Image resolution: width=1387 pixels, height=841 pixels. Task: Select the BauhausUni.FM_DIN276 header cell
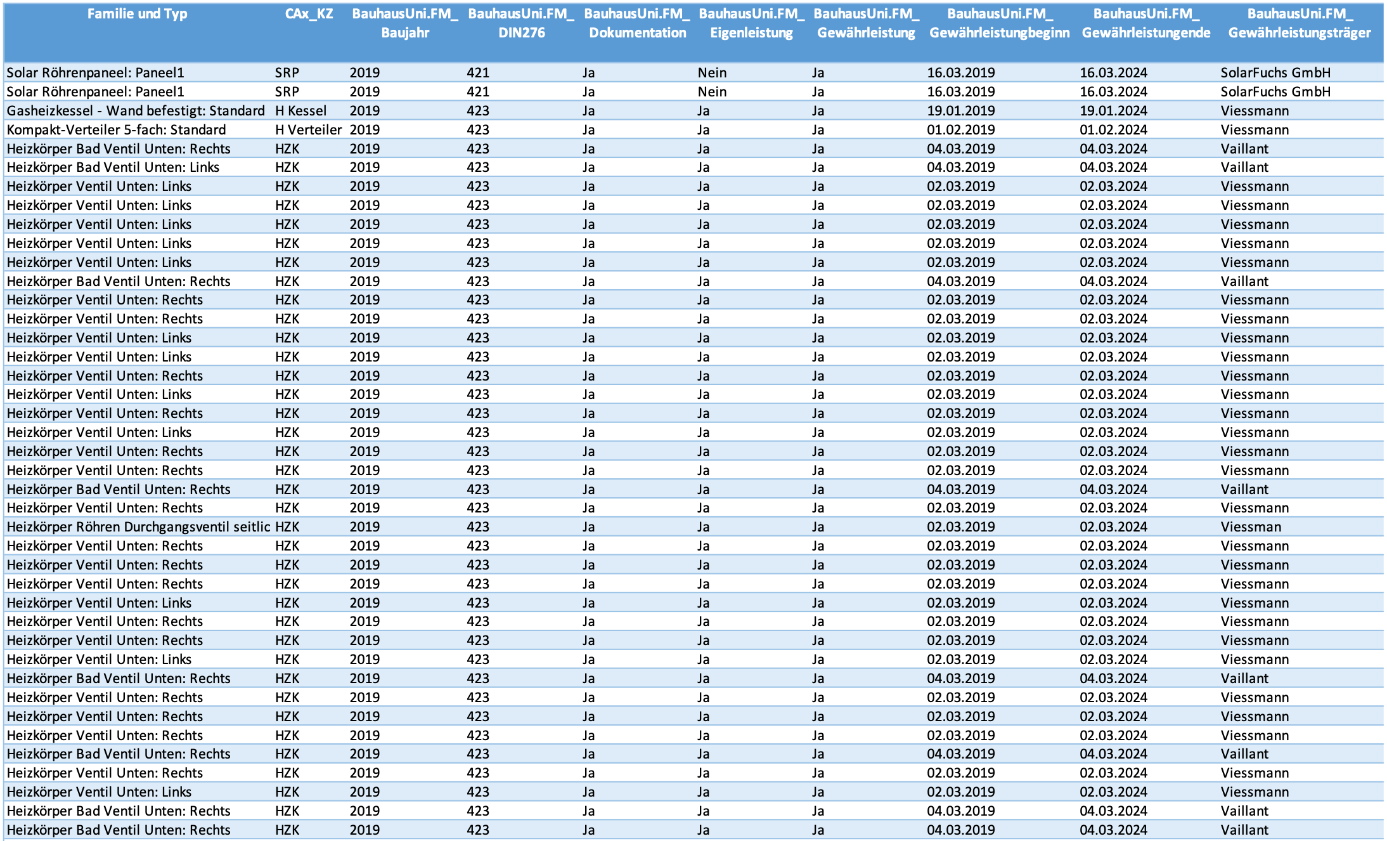click(521, 23)
